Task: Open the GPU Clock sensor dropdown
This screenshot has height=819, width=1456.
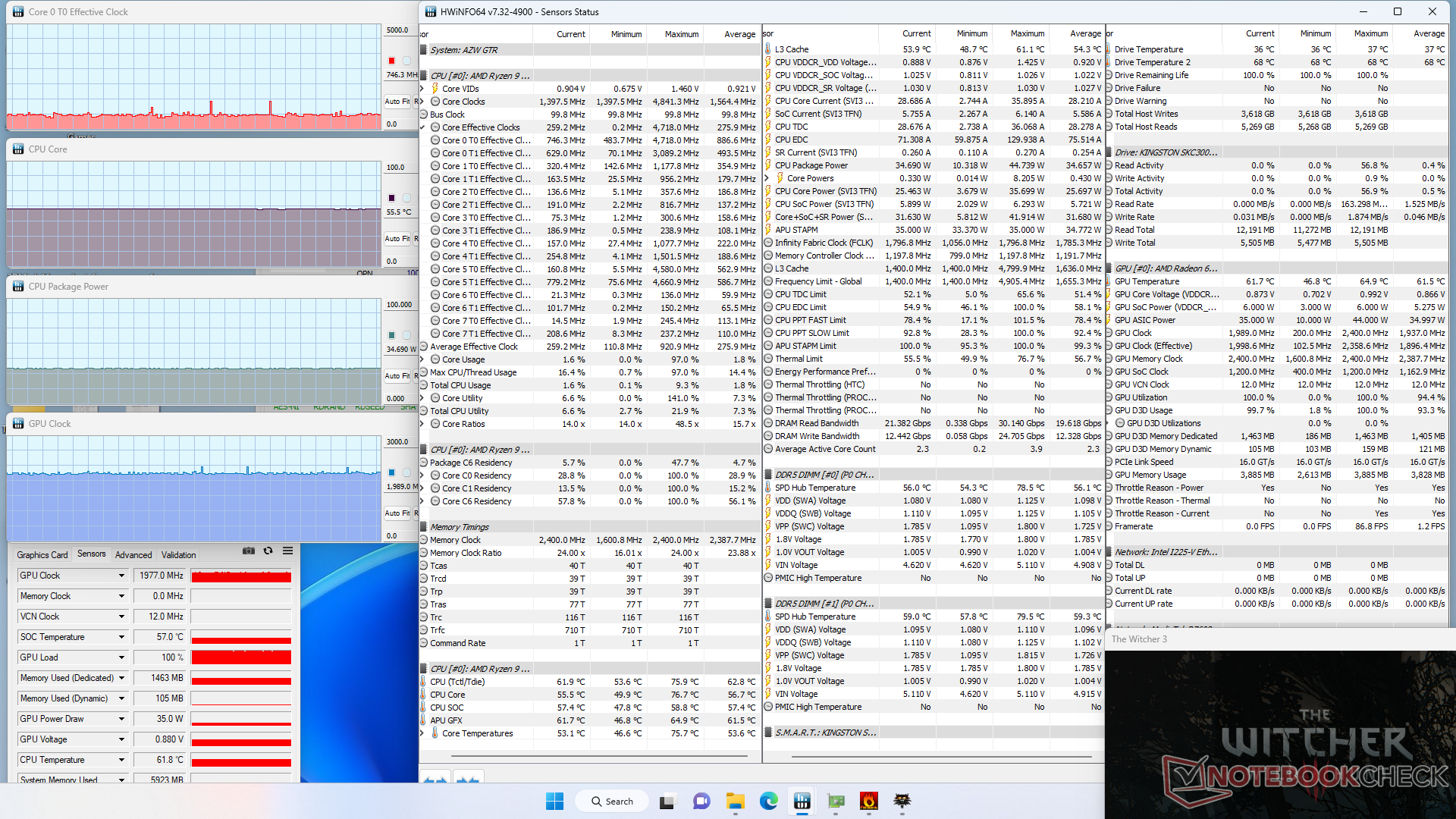Action: click(121, 576)
